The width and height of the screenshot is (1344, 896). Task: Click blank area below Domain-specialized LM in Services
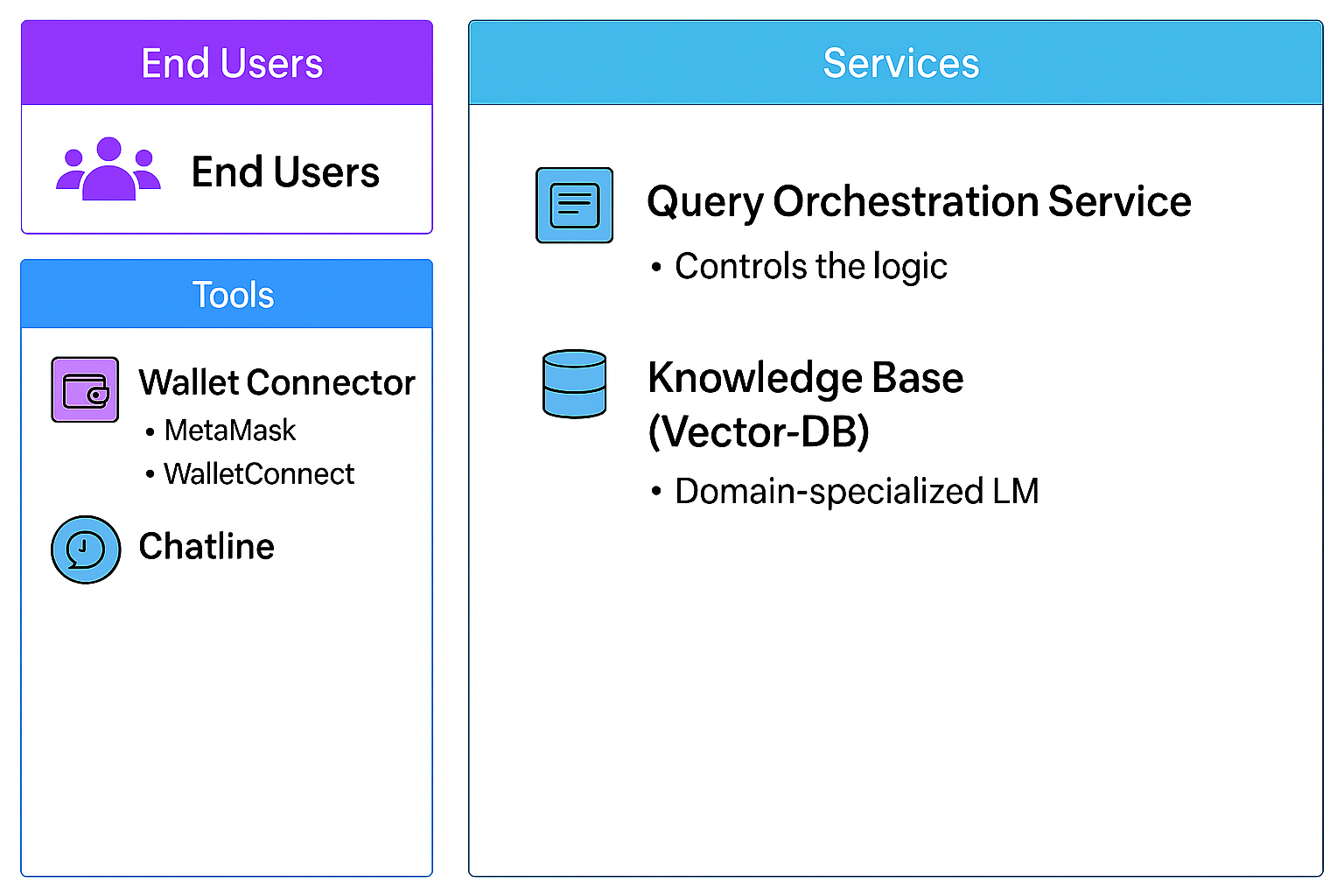(x=895, y=700)
